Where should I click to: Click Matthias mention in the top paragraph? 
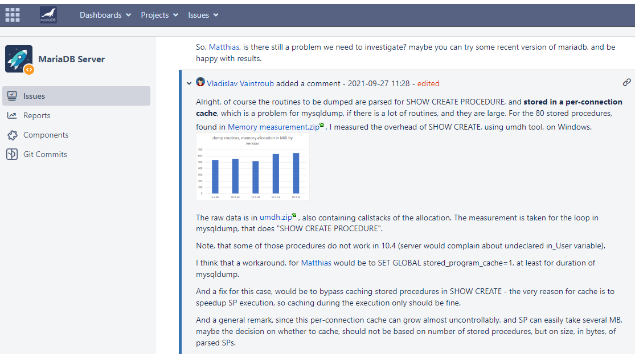[x=224, y=47]
